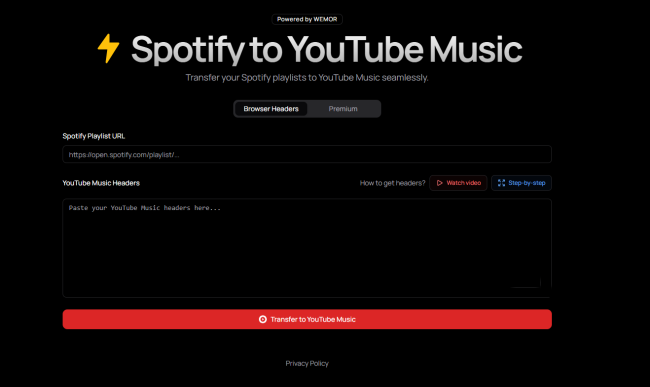Click the 'YouTube Music Headers' label
650x387 pixels.
(101, 183)
